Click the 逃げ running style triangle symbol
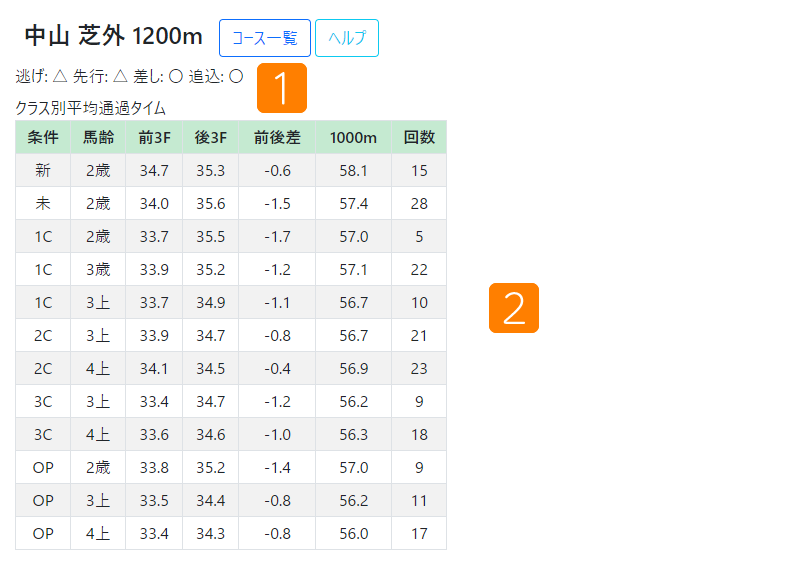This screenshot has height=565, width=788. [60, 76]
